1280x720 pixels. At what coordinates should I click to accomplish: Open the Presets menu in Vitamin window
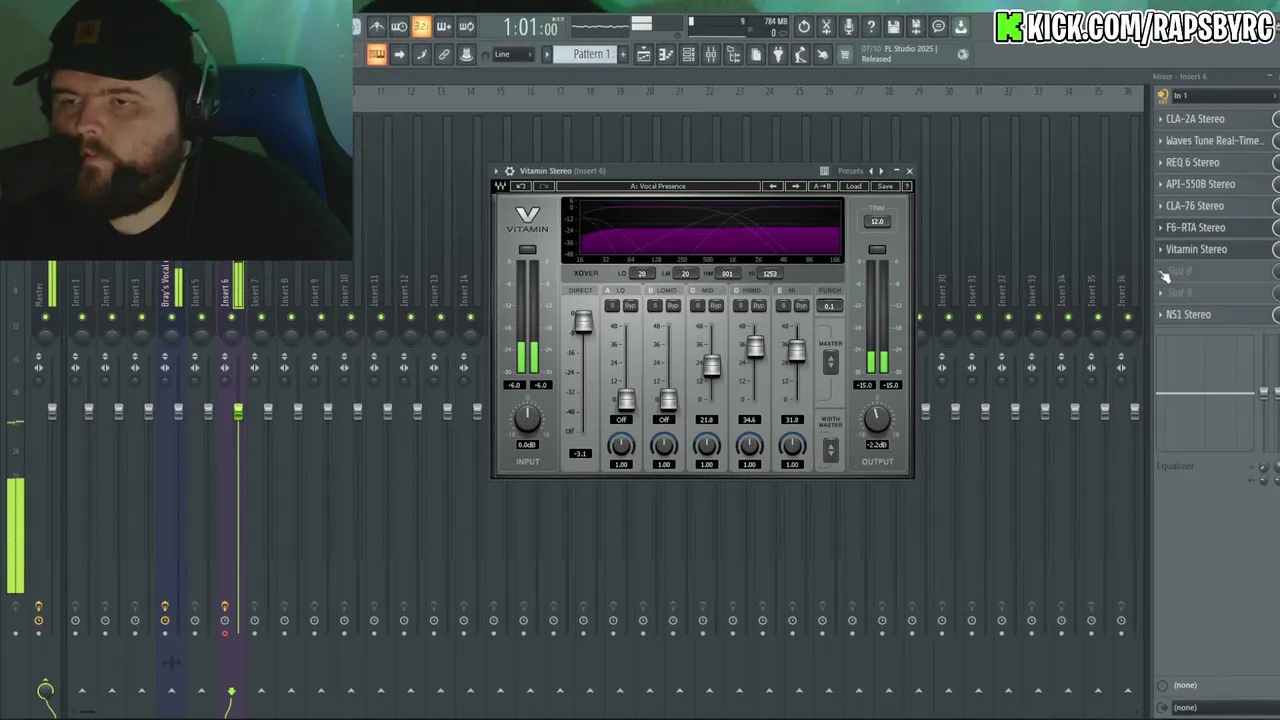point(850,171)
